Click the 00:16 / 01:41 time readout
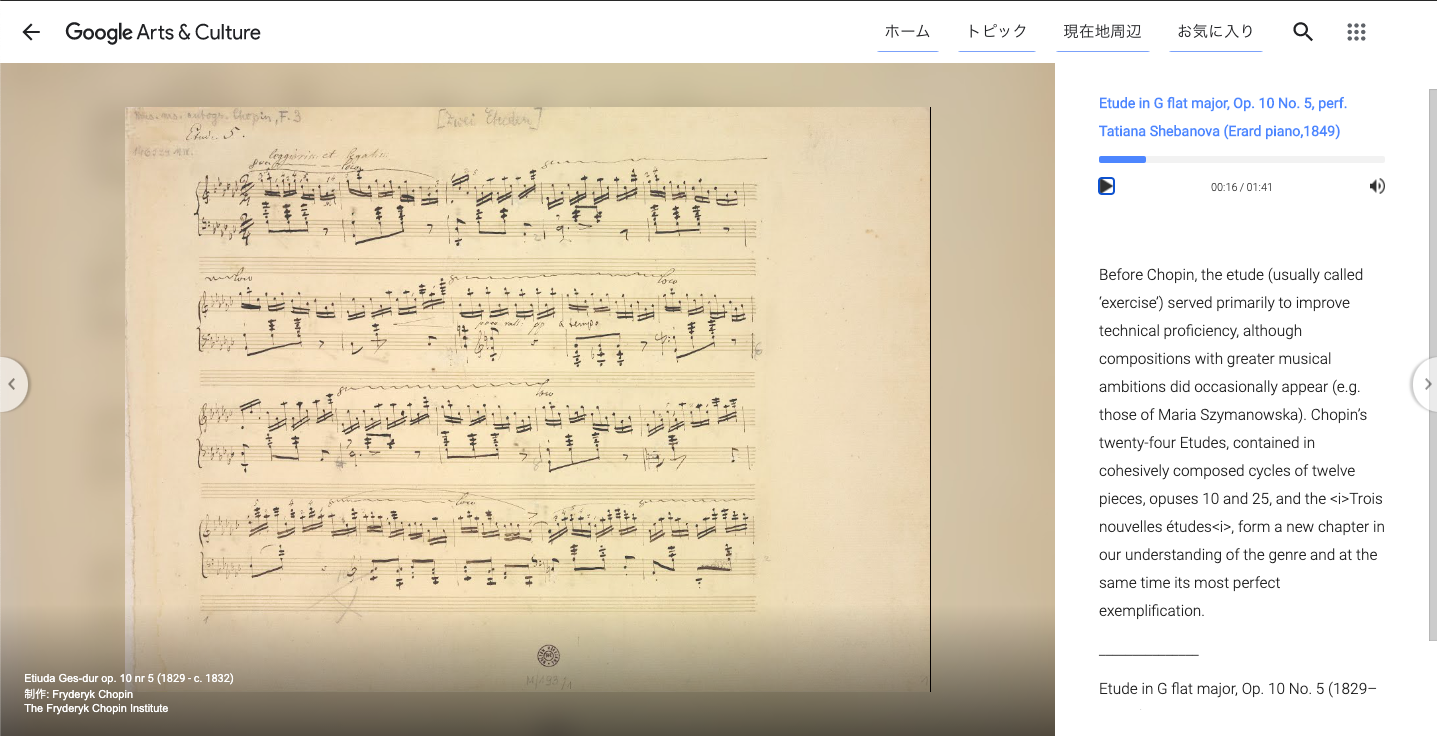1437x736 pixels. pos(1241,187)
